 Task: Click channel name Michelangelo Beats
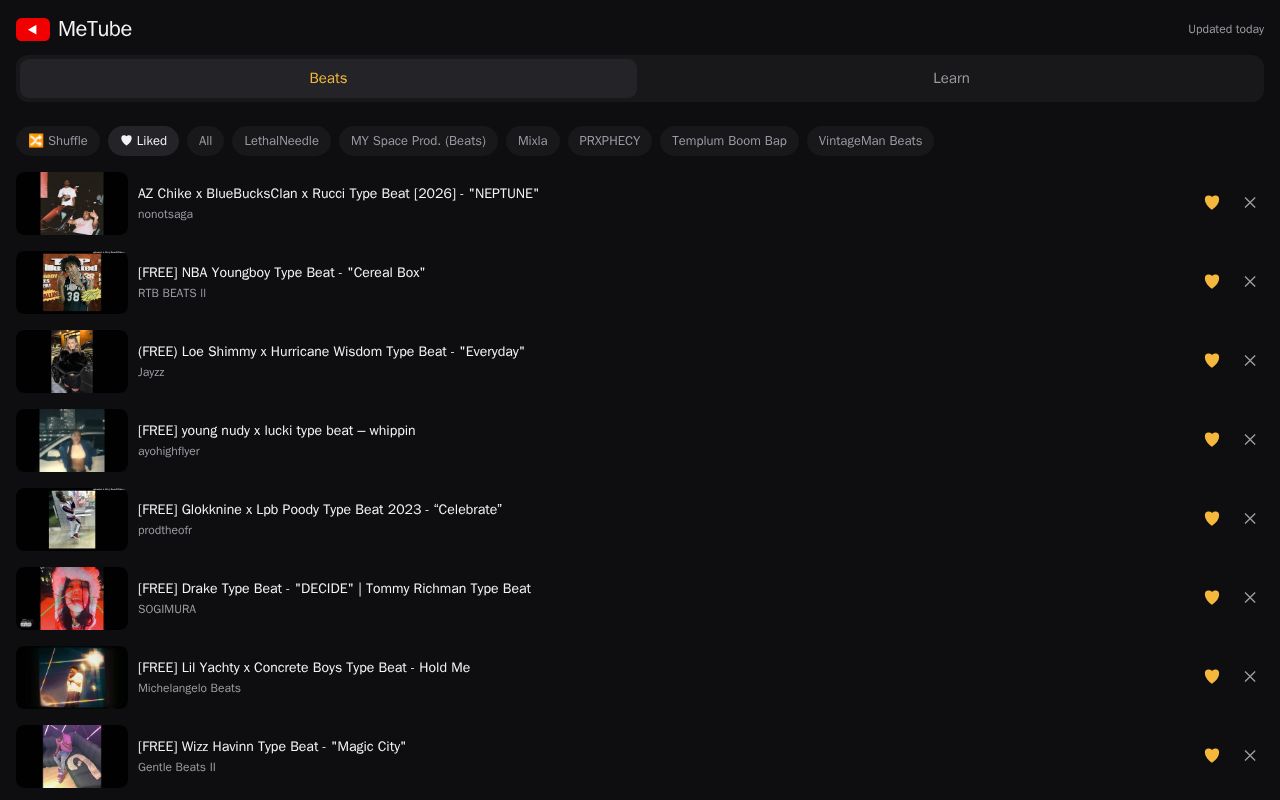[x=189, y=688]
